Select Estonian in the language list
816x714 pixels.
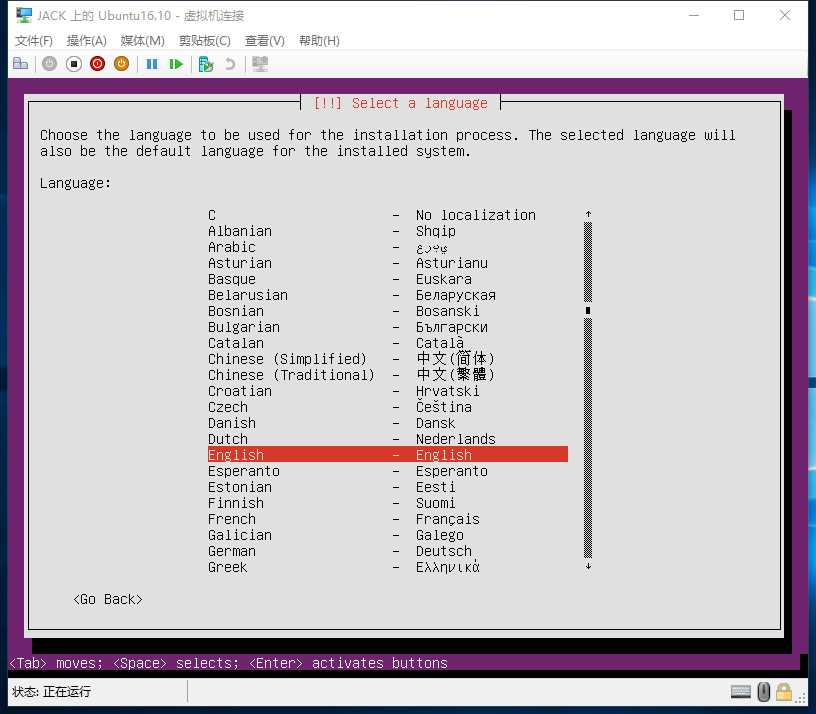[x=388, y=487]
